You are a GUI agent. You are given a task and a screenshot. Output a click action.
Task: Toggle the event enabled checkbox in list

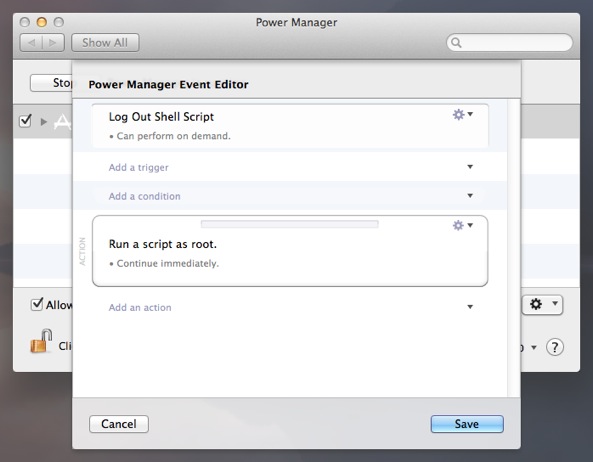tap(25, 121)
